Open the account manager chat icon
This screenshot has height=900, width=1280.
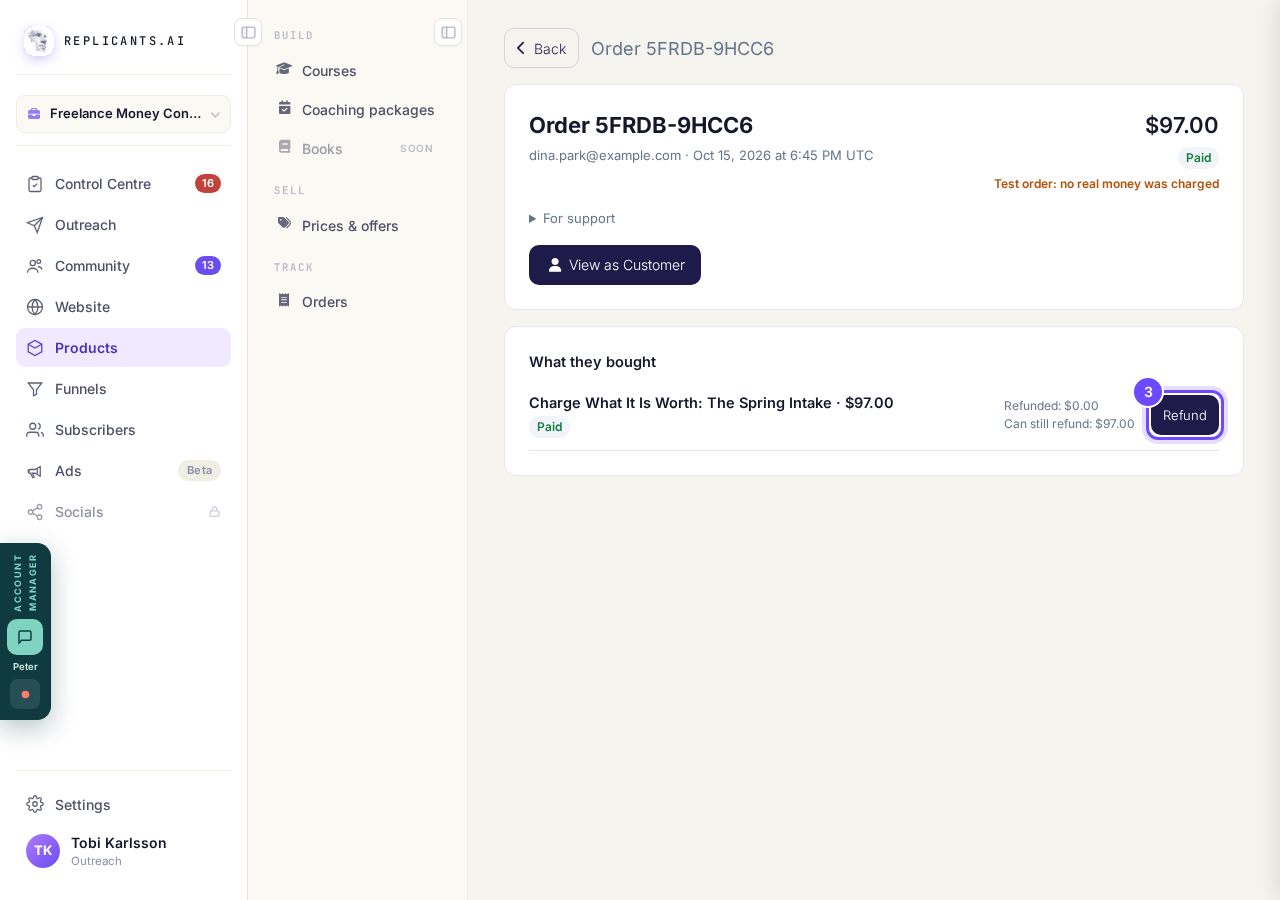coord(25,637)
